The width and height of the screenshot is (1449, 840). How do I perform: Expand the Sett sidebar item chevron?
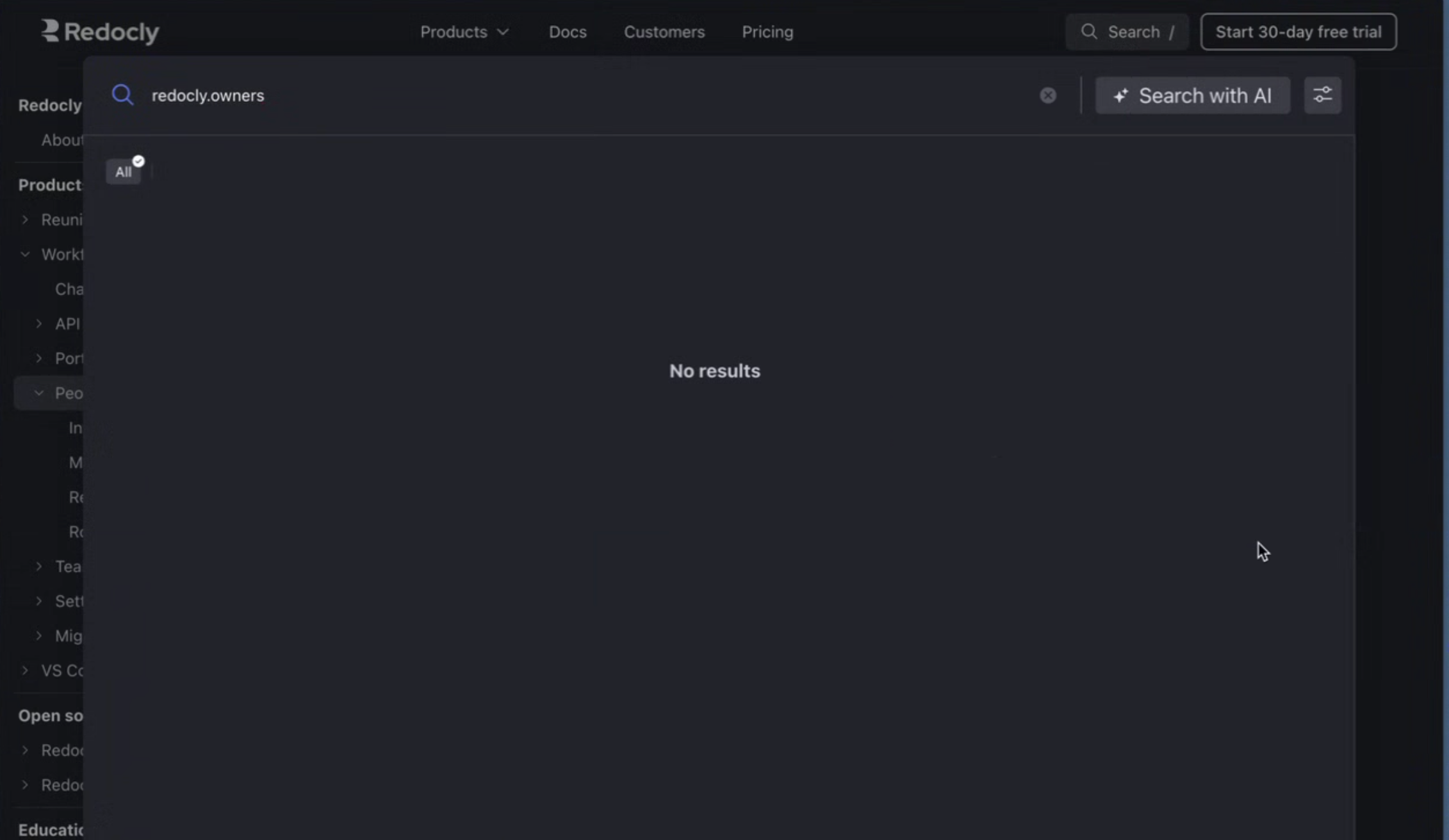[39, 601]
